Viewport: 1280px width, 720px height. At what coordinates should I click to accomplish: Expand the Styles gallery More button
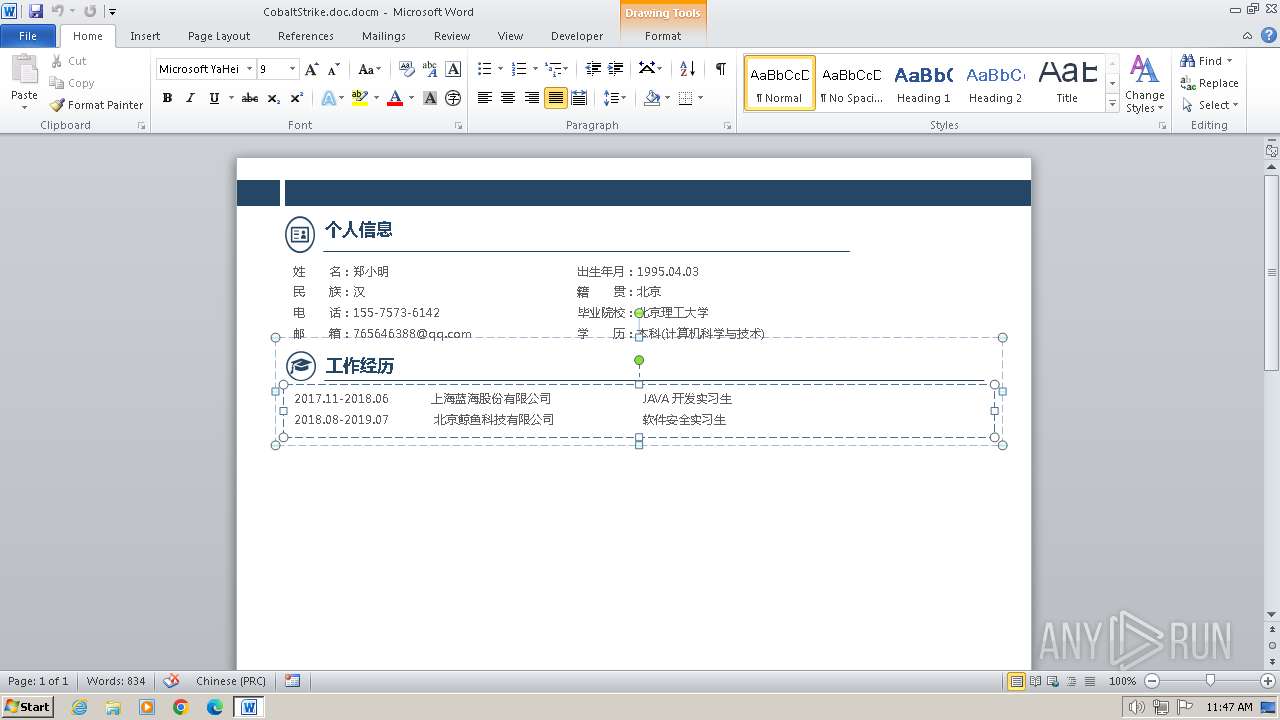1112,104
